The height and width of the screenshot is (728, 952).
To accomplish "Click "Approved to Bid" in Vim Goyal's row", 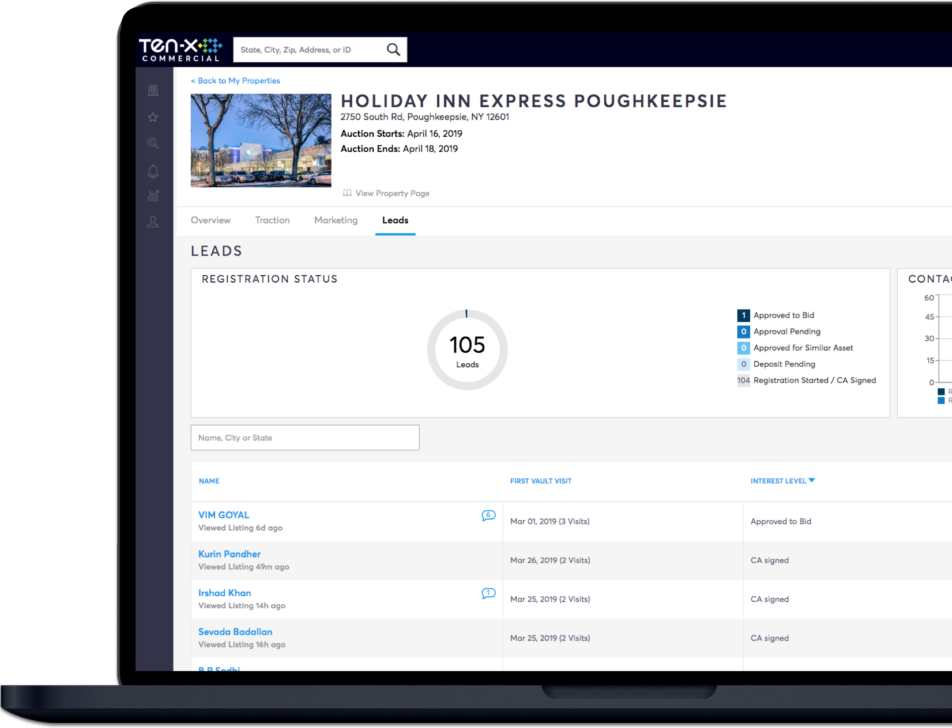I will point(781,522).
